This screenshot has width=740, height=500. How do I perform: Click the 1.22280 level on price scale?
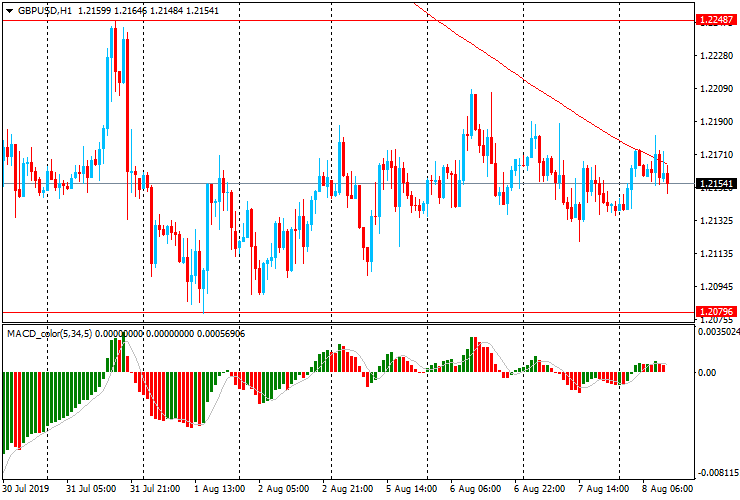[712, 56]
